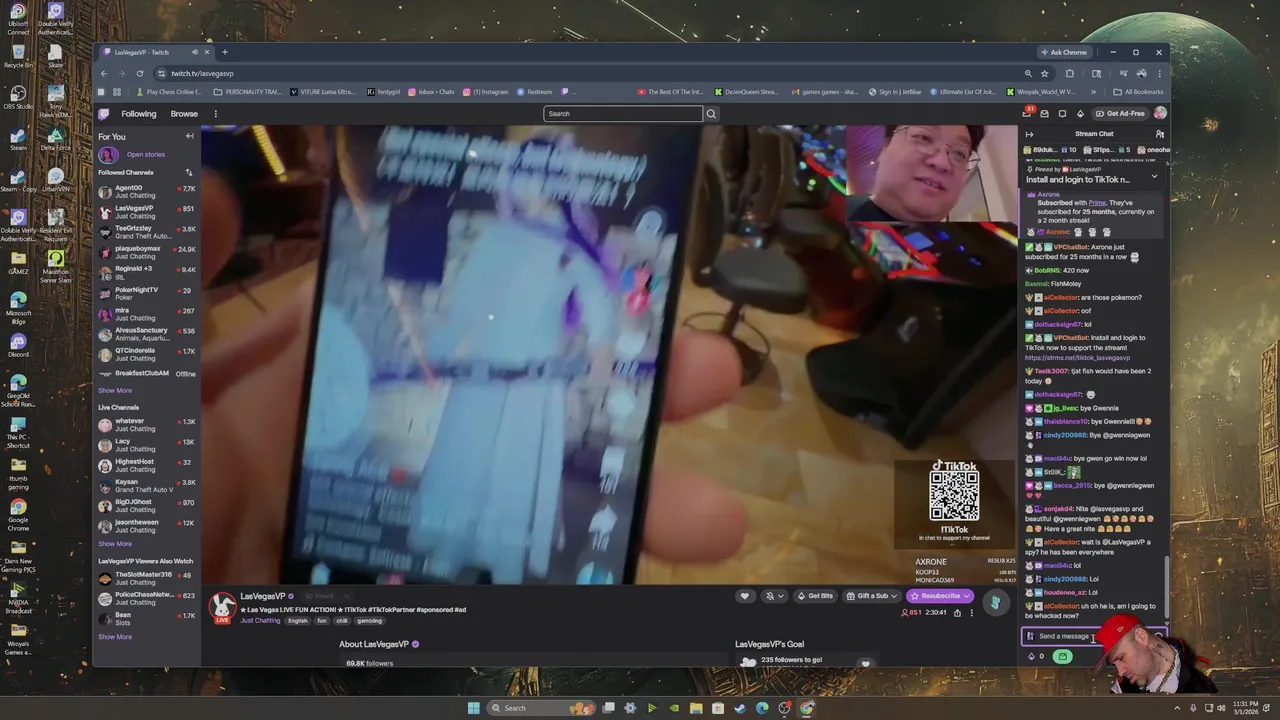This screenshot has width=1280, height=720.
Task: Show more followed channels
Action: point(115,391)
